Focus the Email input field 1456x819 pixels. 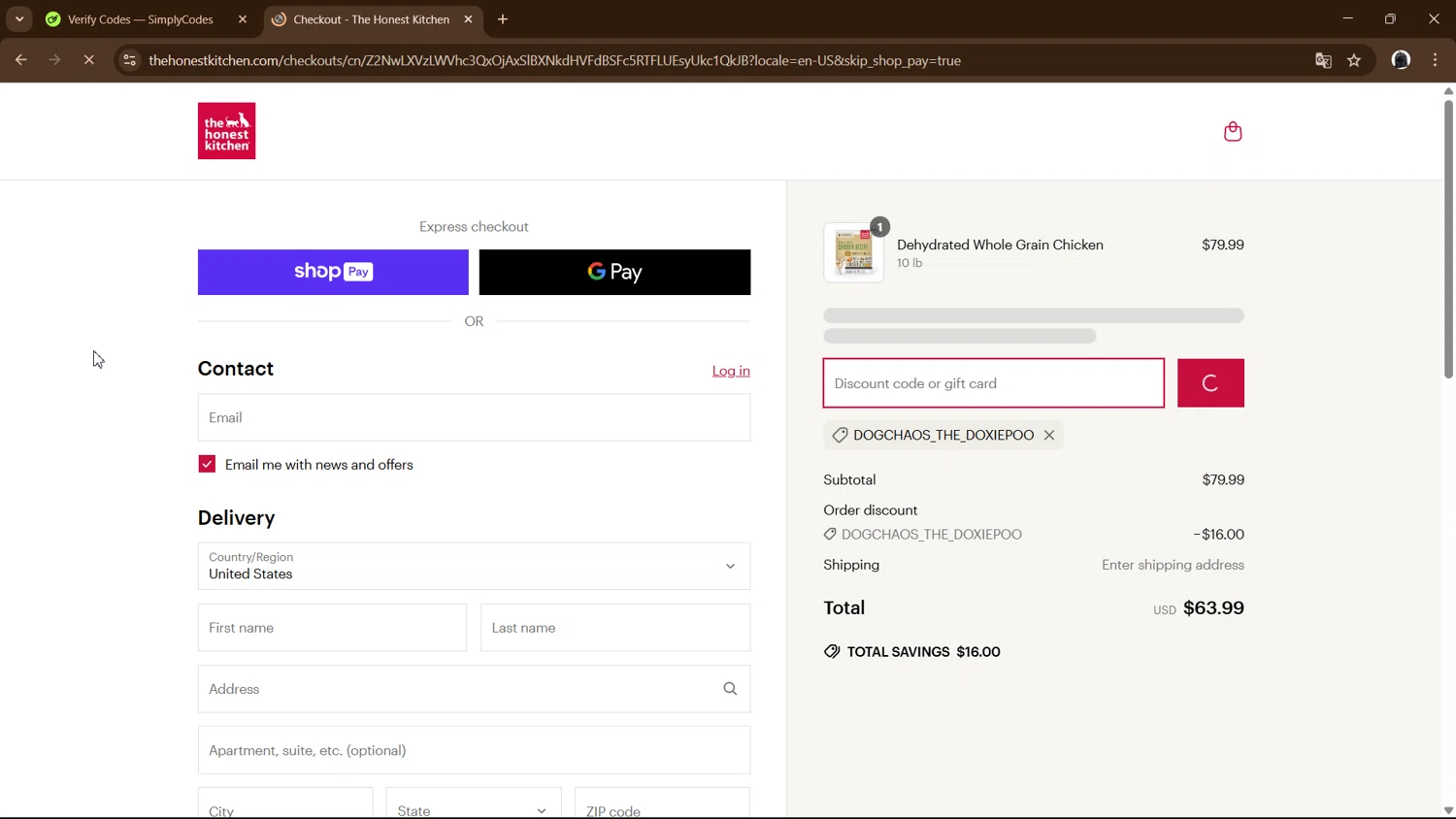tap(474, 417)
